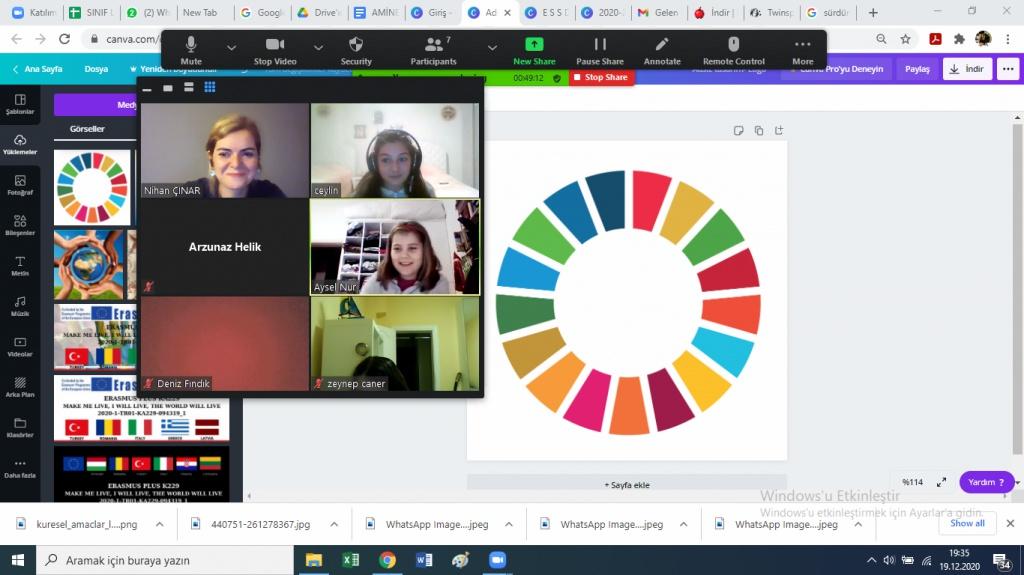Open the Annotate tool in Zoom toolbar

click(661, 50)
